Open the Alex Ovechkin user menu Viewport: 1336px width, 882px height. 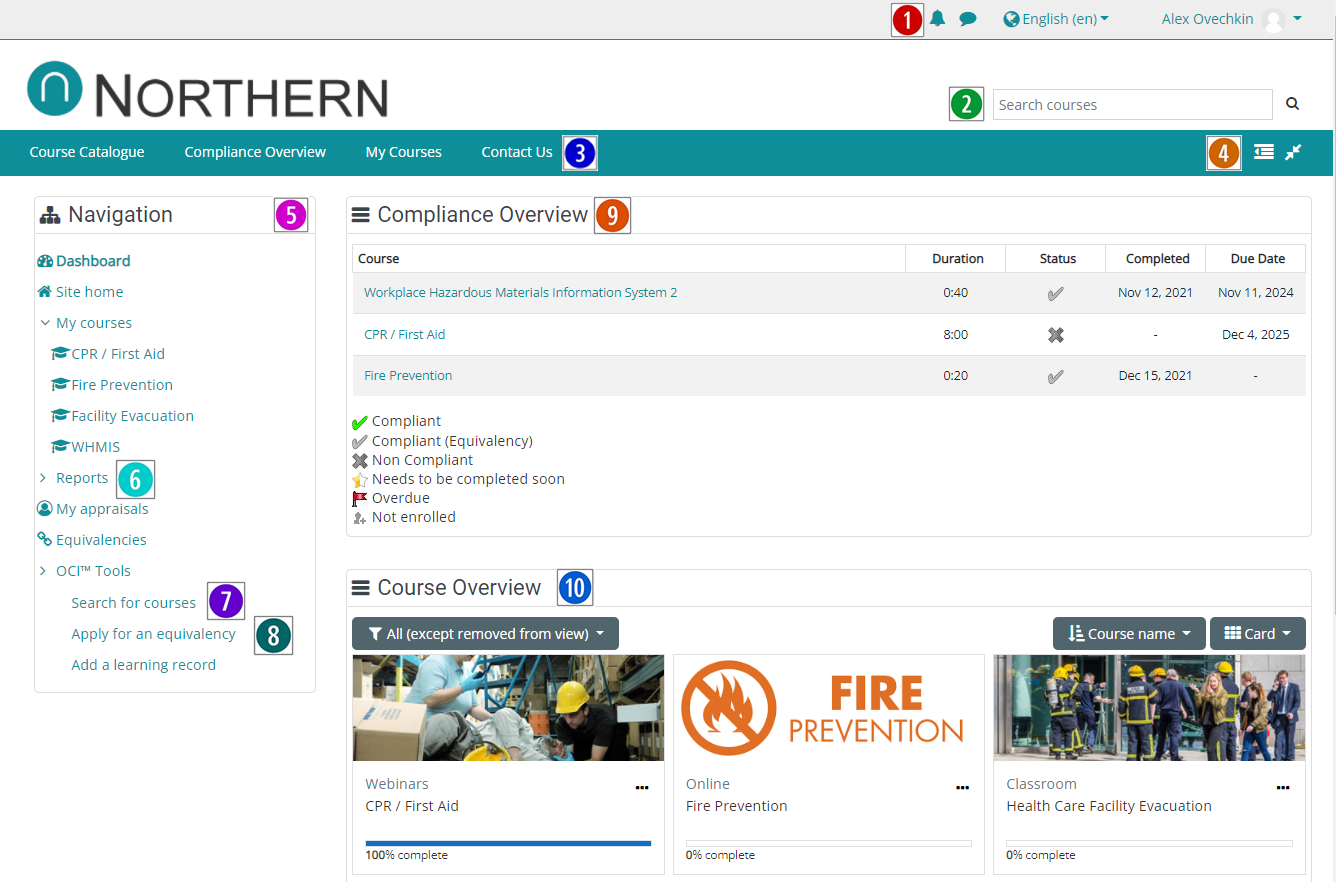[x=1230, y=19]
